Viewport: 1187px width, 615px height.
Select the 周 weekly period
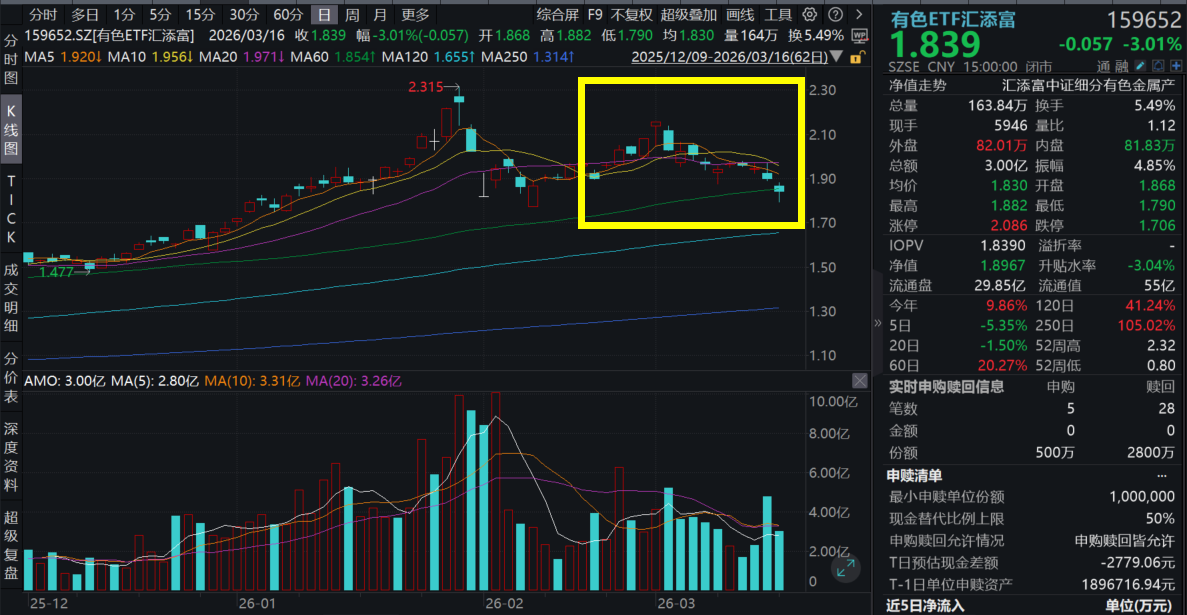(x=352, y=15)
